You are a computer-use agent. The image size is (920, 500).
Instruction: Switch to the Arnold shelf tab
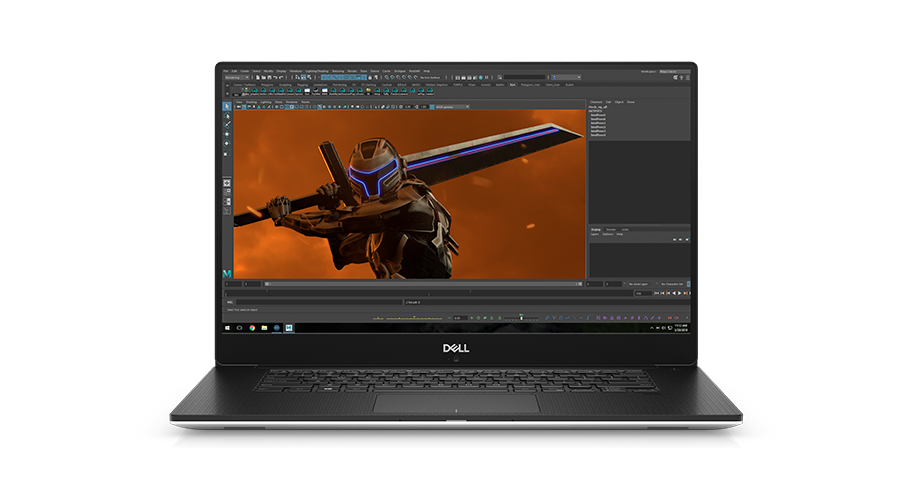click(x=486, y=85)
